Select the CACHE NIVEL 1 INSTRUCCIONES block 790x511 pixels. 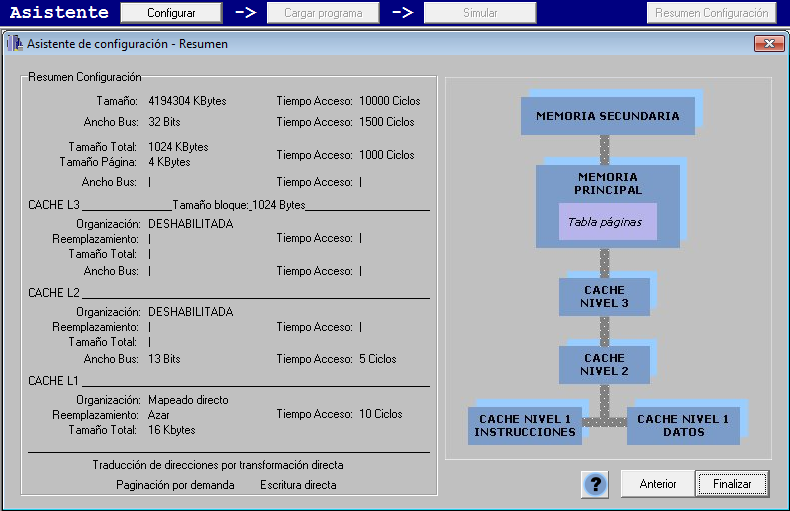point(524,426)
